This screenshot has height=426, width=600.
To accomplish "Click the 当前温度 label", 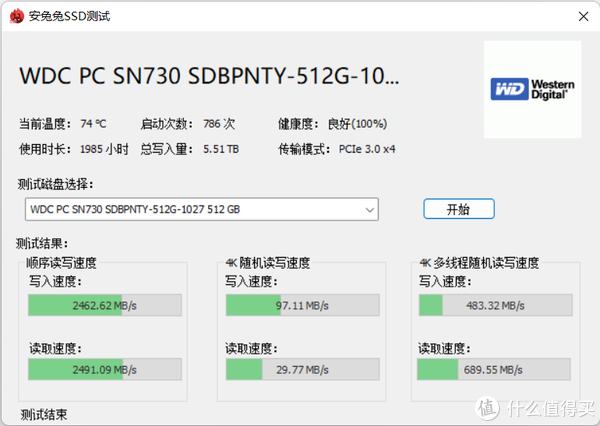I will pyautogui.click(x=45, y=124).
